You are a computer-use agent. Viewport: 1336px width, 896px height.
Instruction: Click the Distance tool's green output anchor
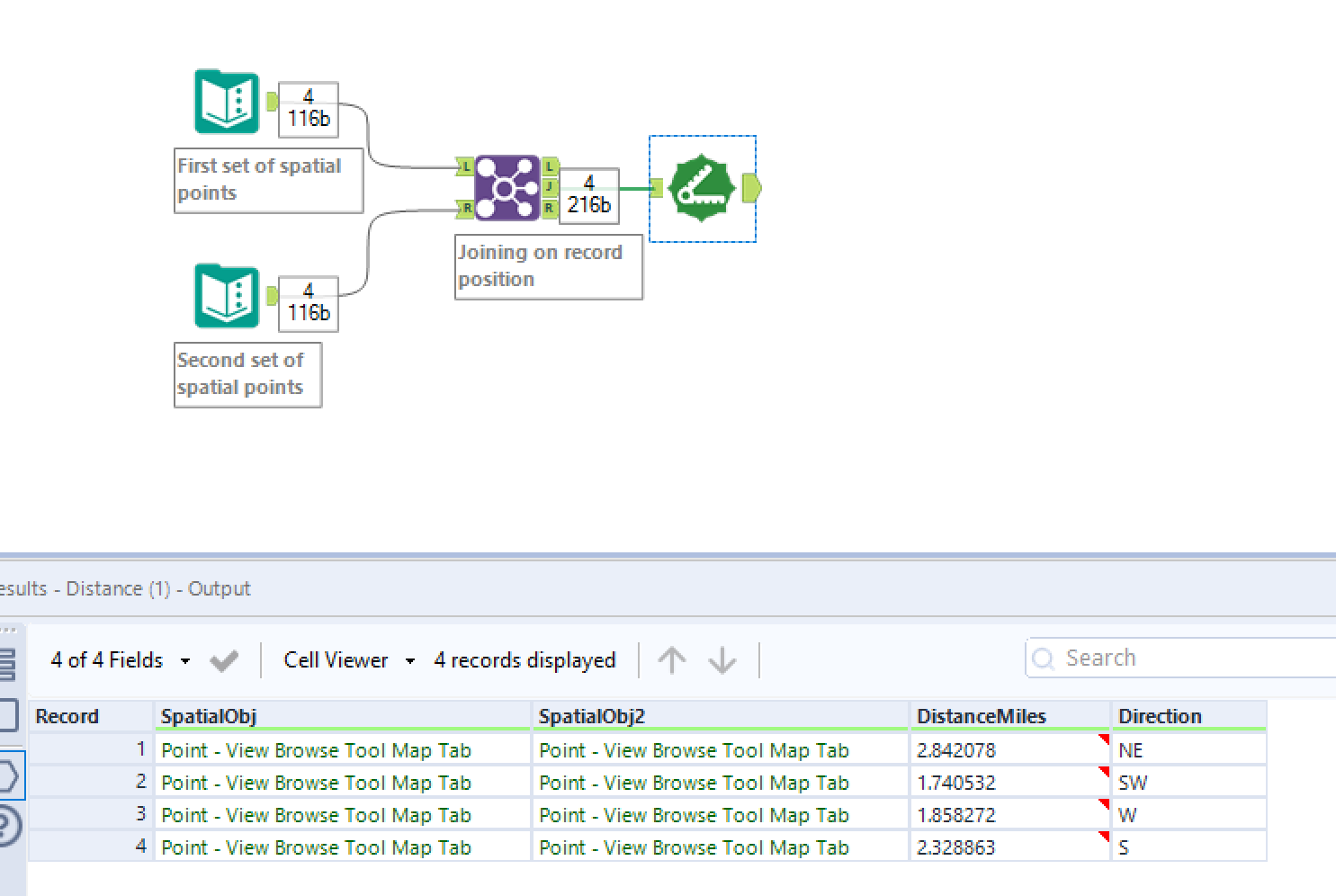(x=752, y=188)
